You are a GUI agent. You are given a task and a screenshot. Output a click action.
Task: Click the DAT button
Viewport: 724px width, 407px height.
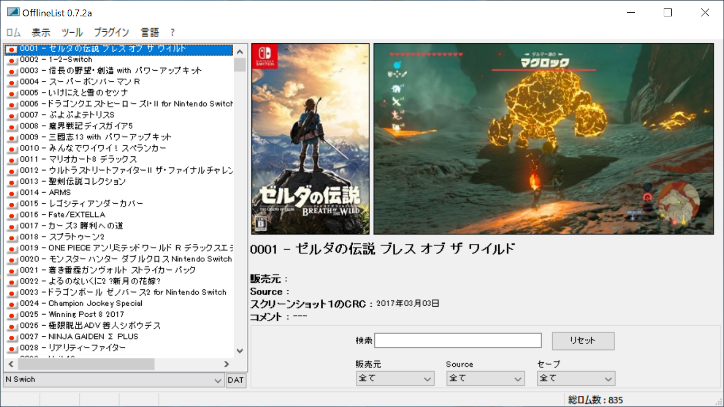pos(236,380)
